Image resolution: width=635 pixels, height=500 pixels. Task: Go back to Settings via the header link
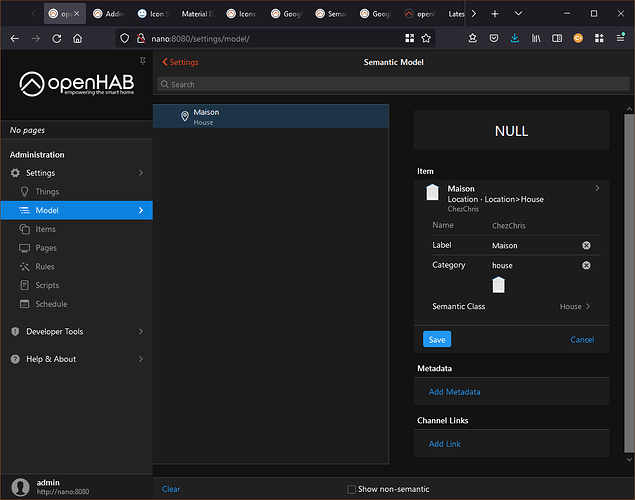point(180,62)
